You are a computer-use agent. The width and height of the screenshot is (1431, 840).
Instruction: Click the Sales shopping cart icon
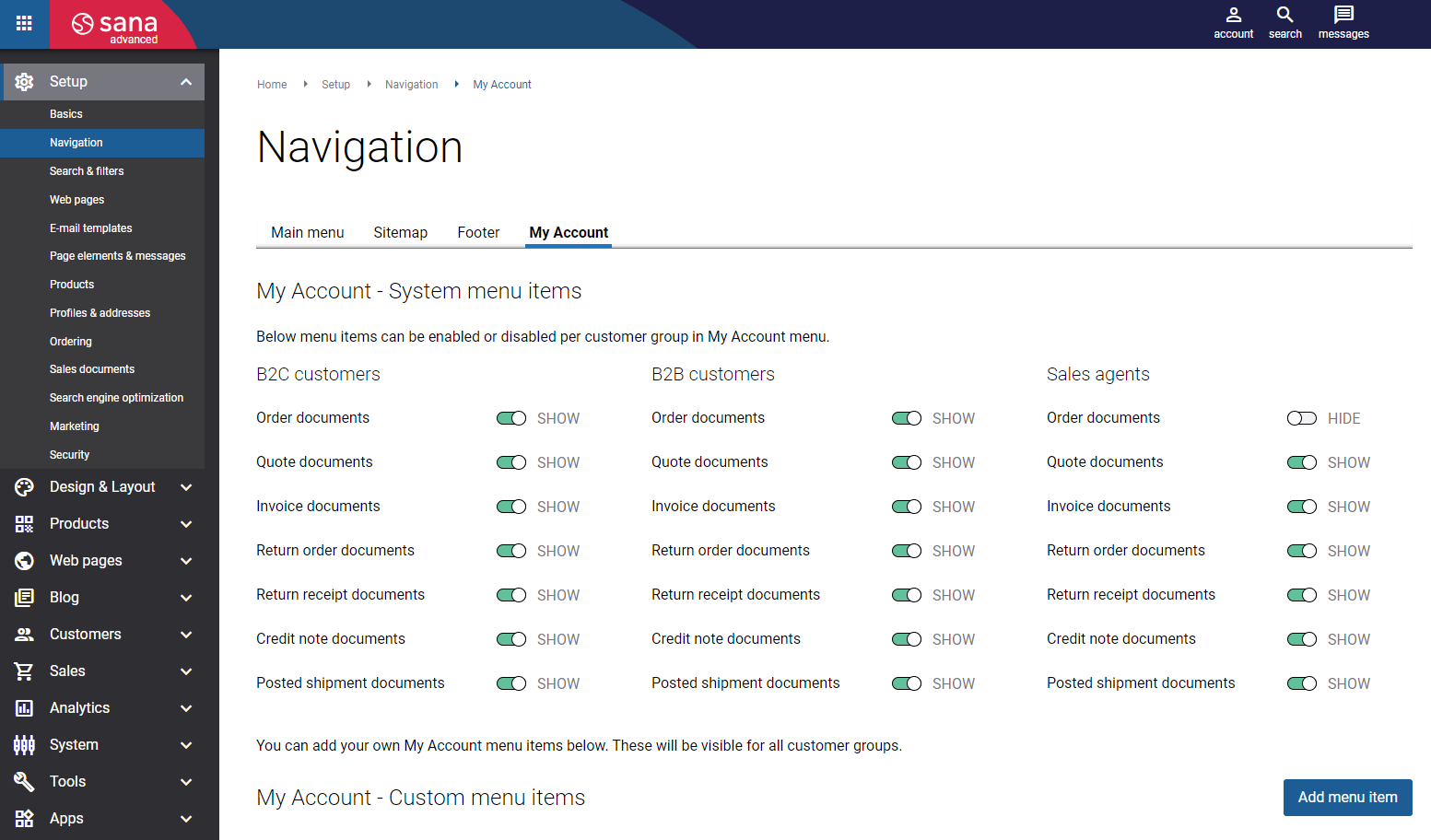tap(25, 671)
